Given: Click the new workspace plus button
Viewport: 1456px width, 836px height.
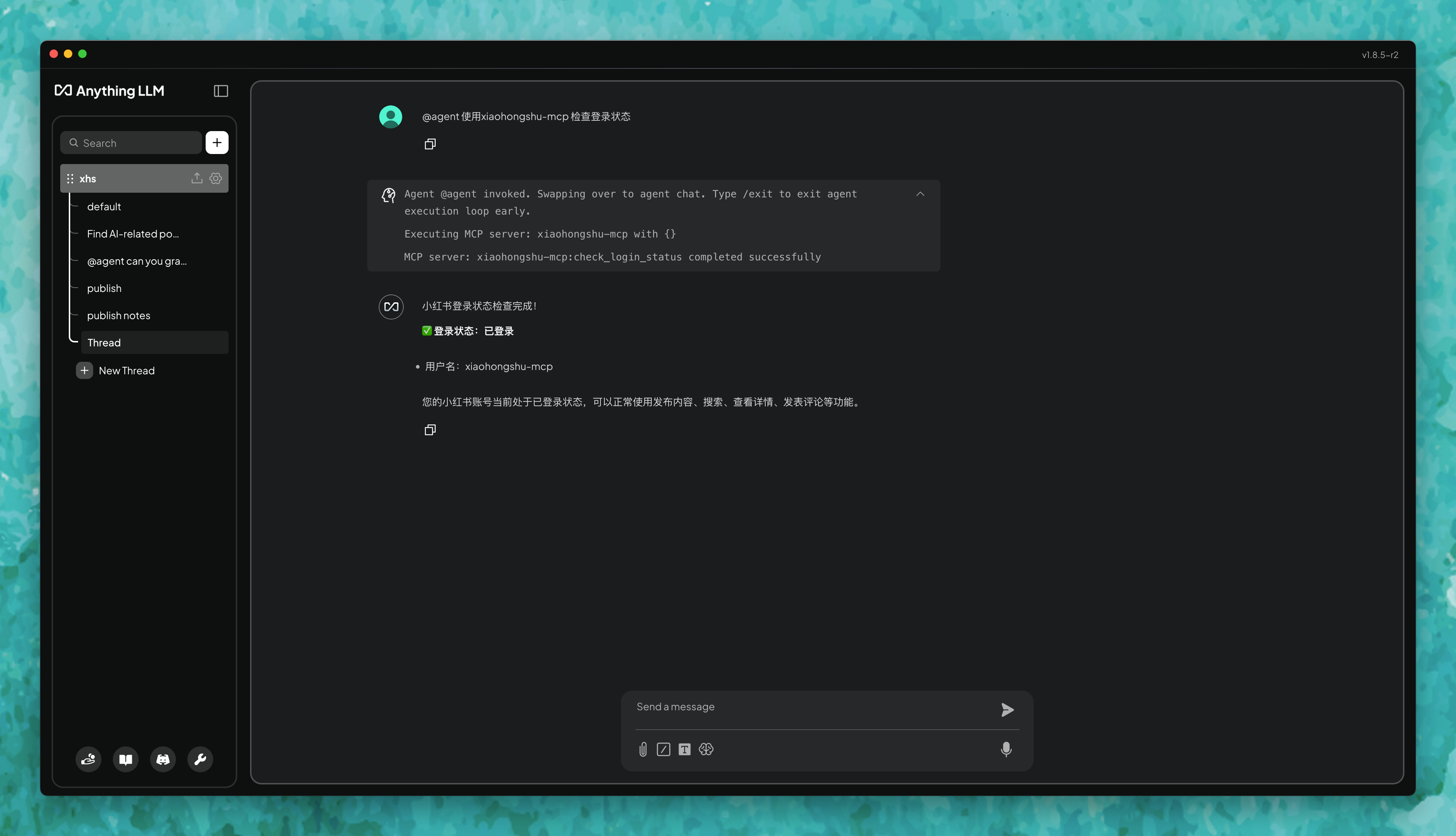Looking at the screenshot, I should pos(217,143).
